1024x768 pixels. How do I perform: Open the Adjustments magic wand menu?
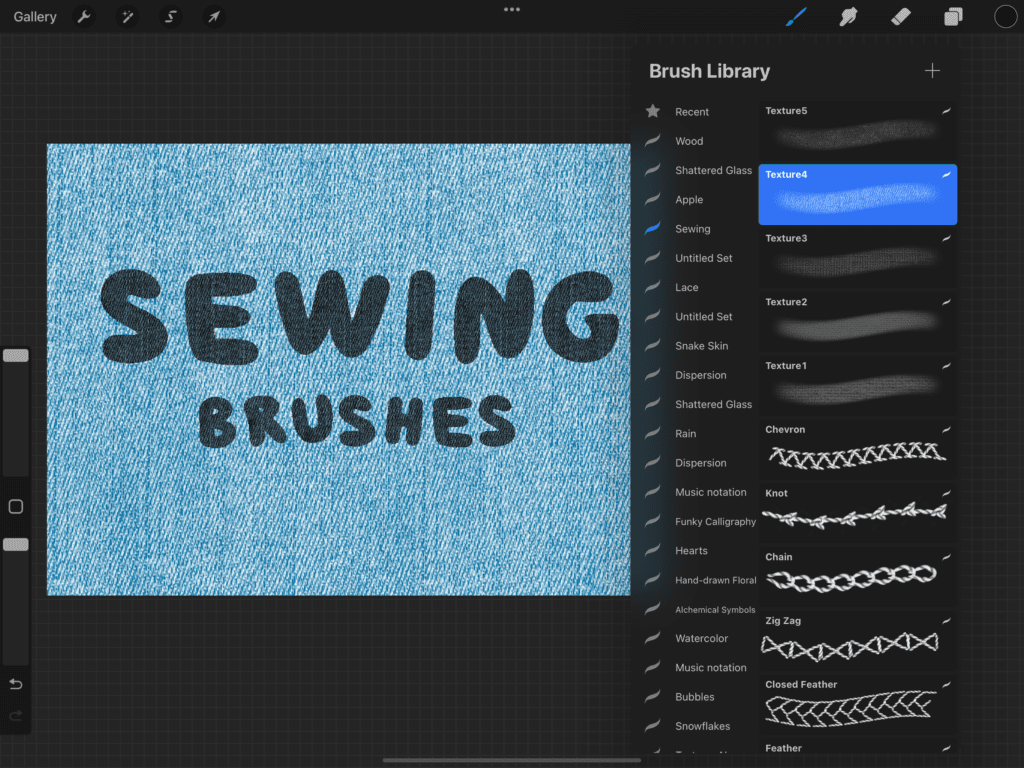[x=127, y=17]
